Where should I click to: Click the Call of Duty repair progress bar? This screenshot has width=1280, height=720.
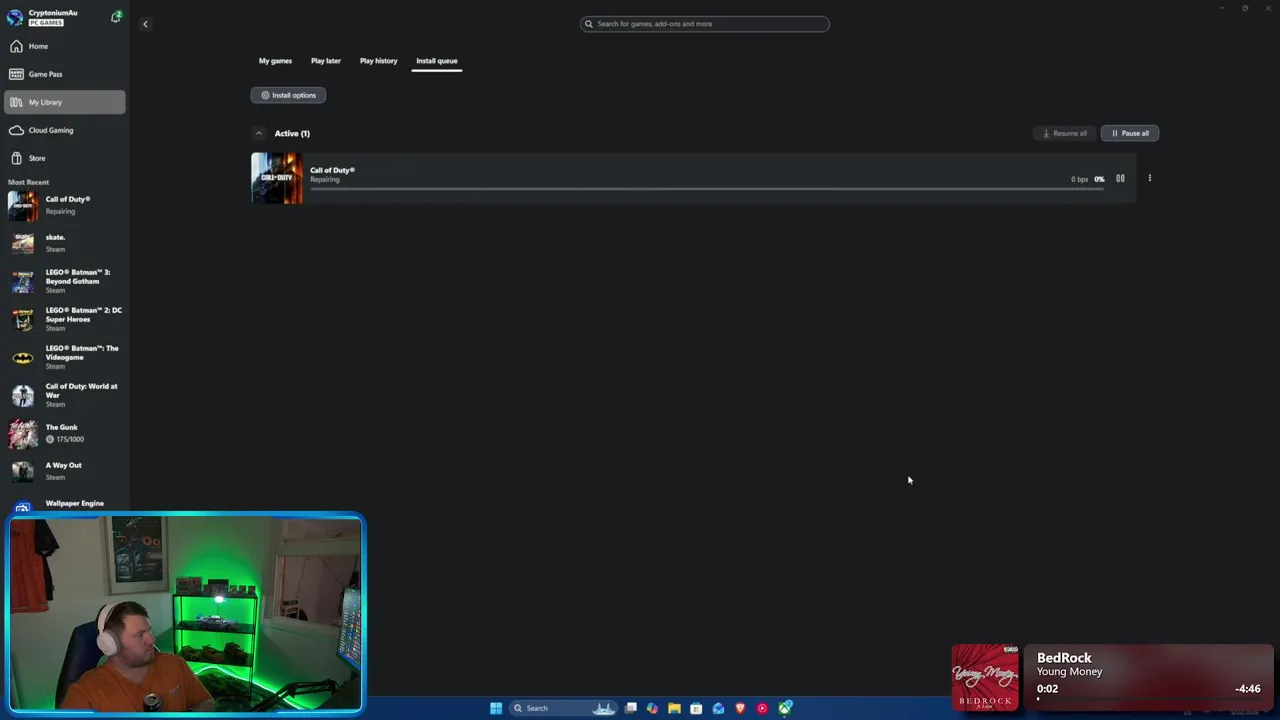(707, 188)
